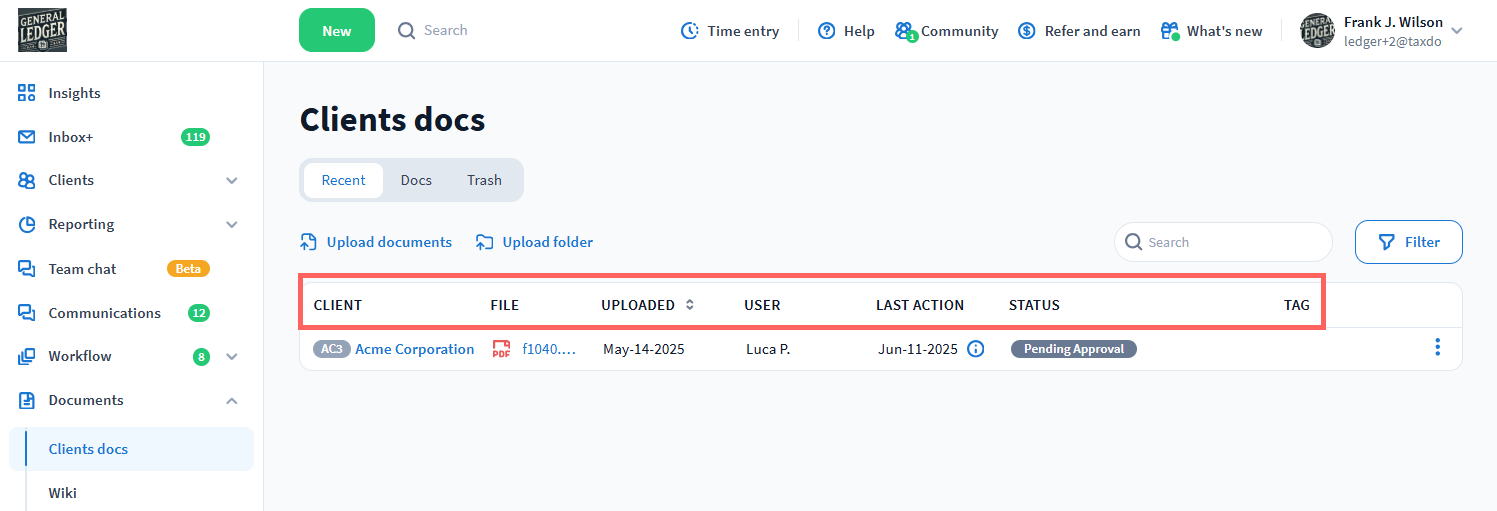Expand the Reporting sidebar section
This screenshot has height=511, width=1497.
click(x=232, y=225)
